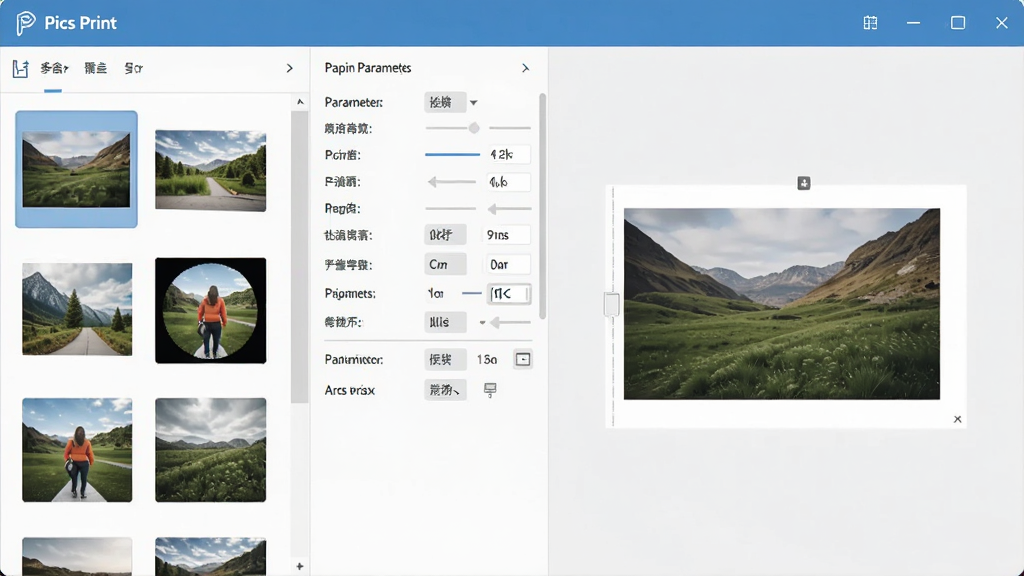The width and height of the screenshot is (1024, 576).
Task: Open the layout grid icon in title bar
Action: [870, 23]
